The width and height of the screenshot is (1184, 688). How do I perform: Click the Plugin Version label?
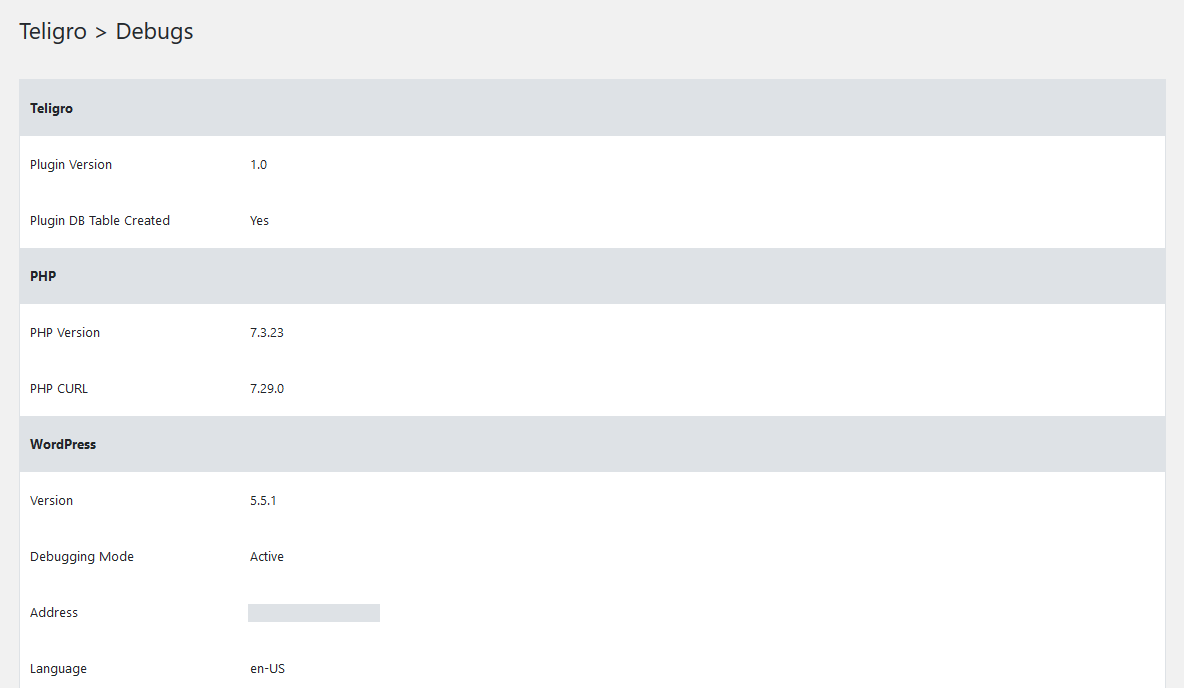pos(71,165)
